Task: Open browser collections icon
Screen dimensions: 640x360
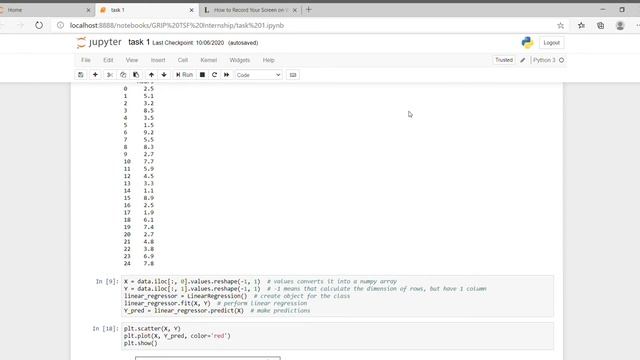Action: click(x=600, y=26)
